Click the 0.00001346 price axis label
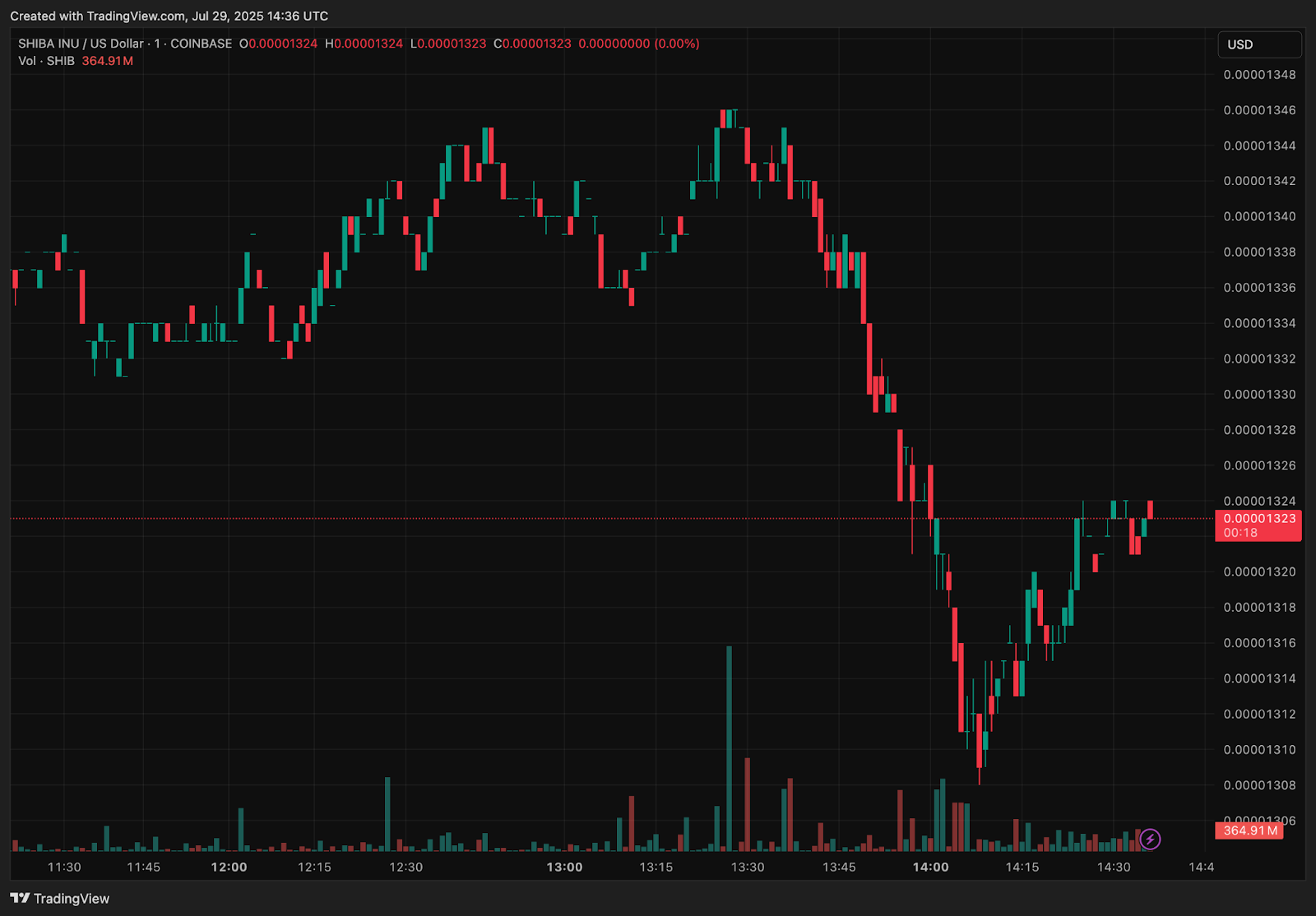Viewport: 1316px width, 916px height. pos(1259,110)
